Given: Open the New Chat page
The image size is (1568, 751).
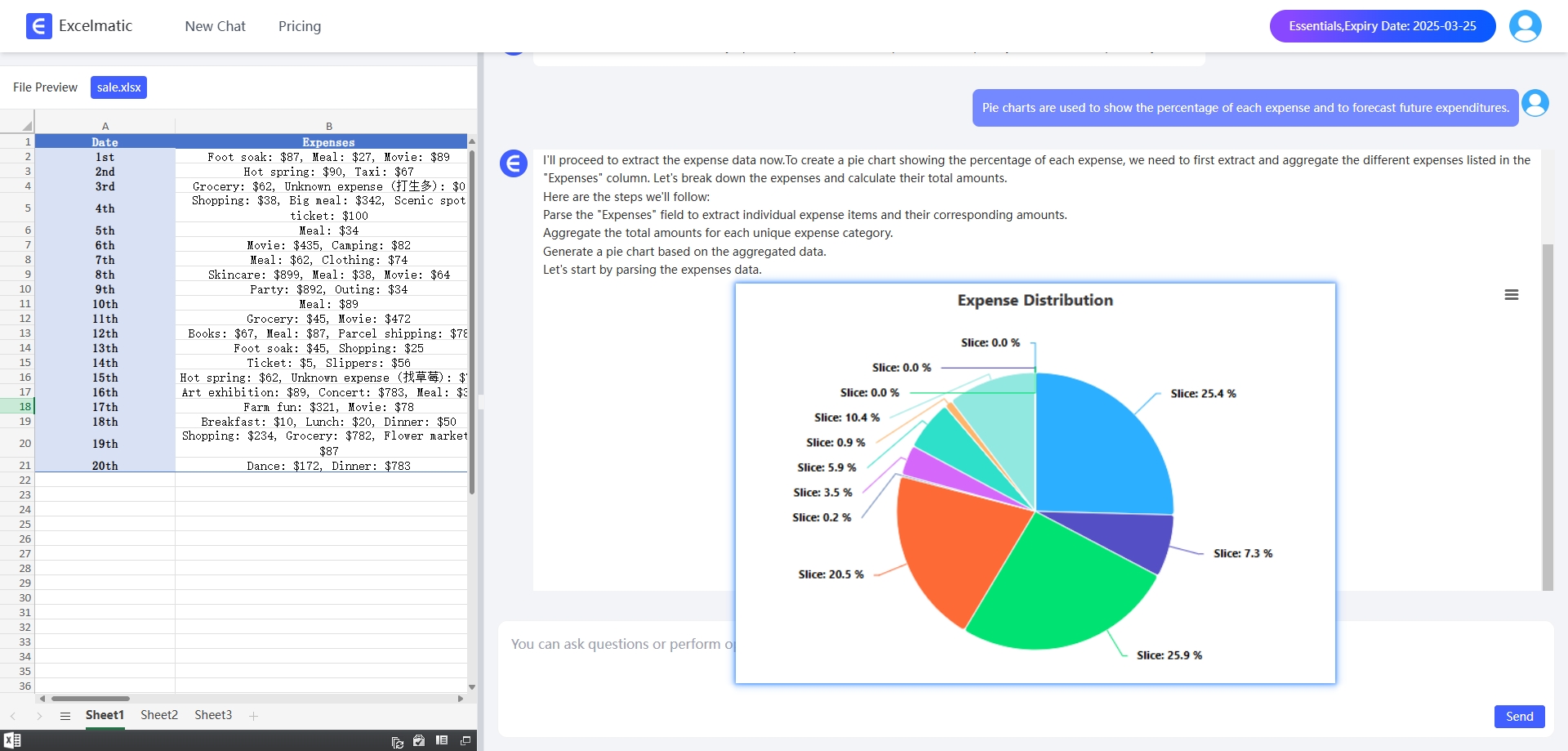Looking at the screenshot, I should click(215, 26).
